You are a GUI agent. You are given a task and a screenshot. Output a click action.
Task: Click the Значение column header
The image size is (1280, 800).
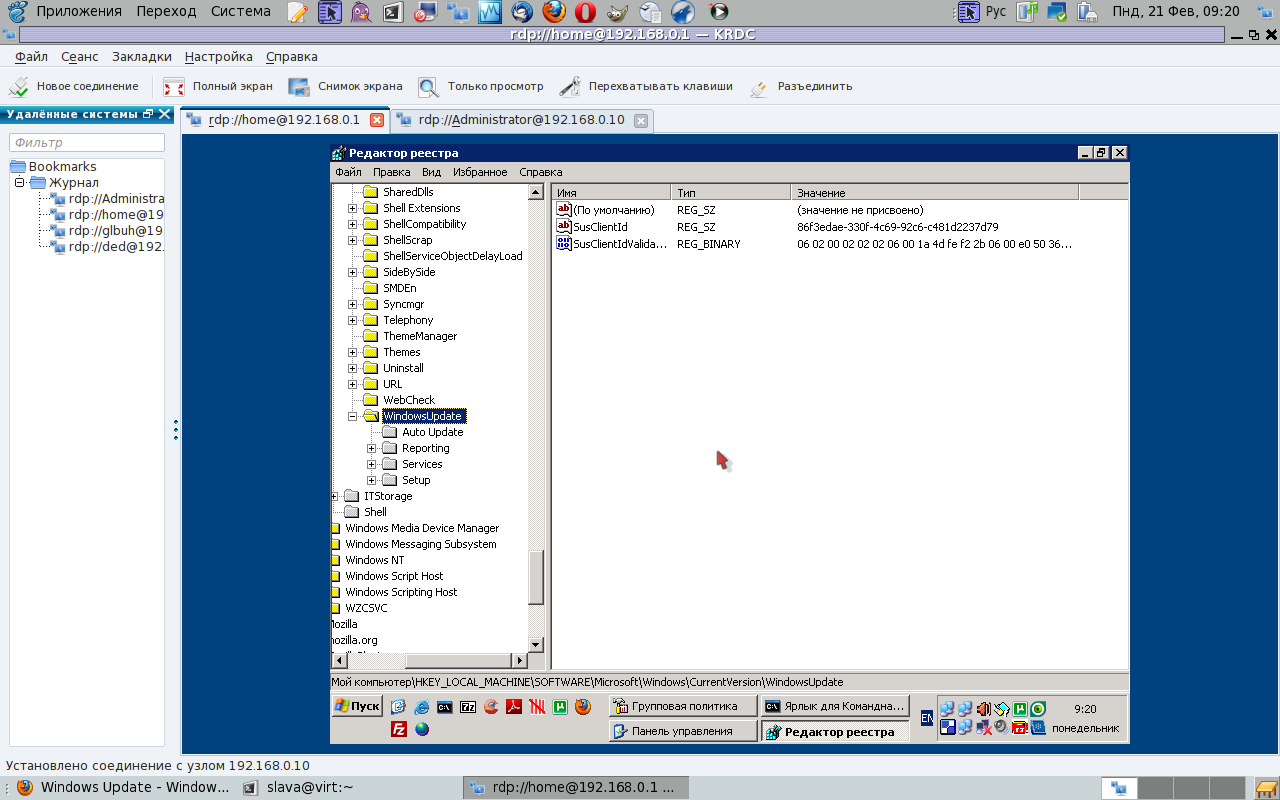click(x=935, y=192)
